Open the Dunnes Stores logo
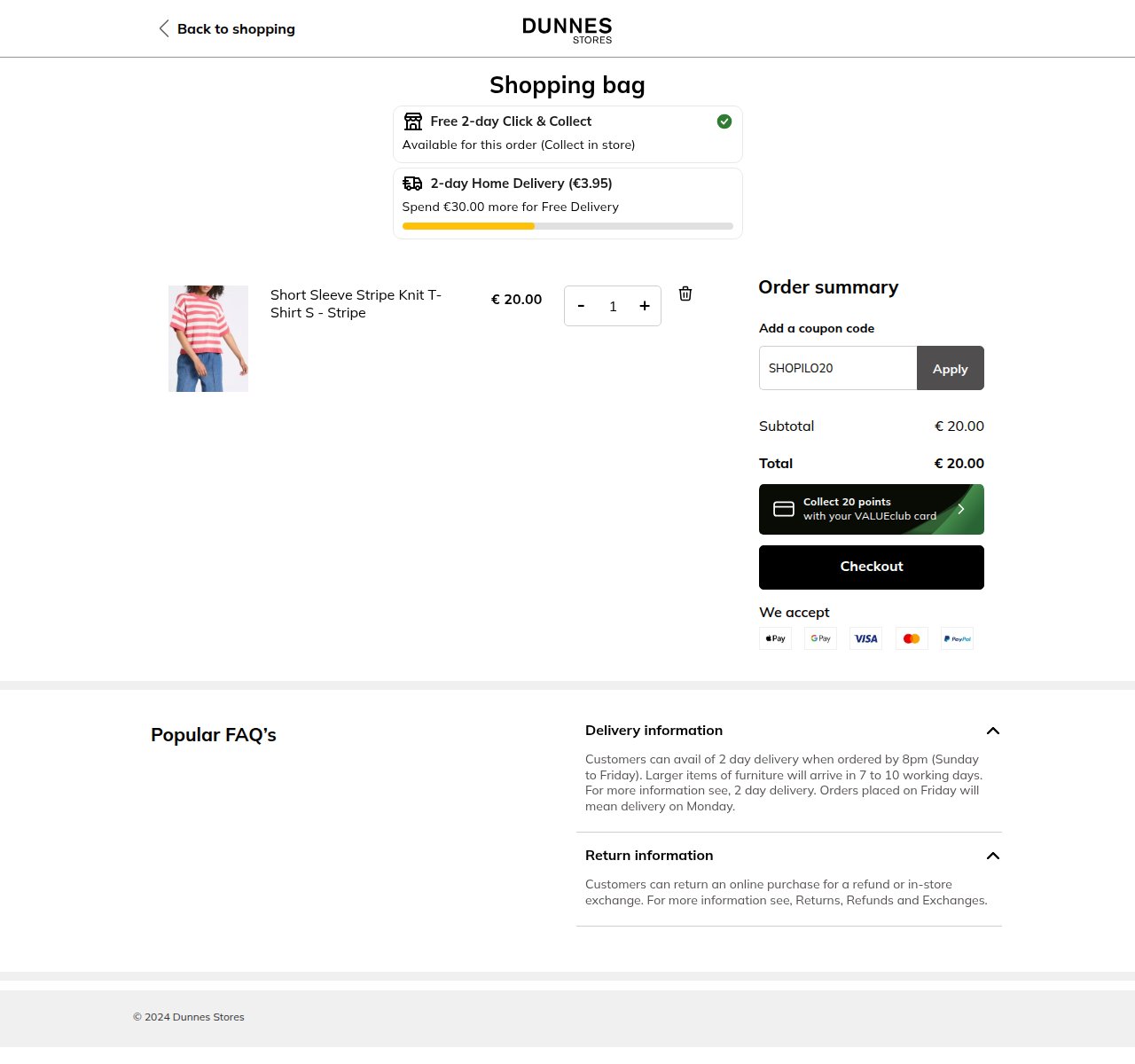Image resolution: width=1135 pixels, height=1064 pixels. 567,30
